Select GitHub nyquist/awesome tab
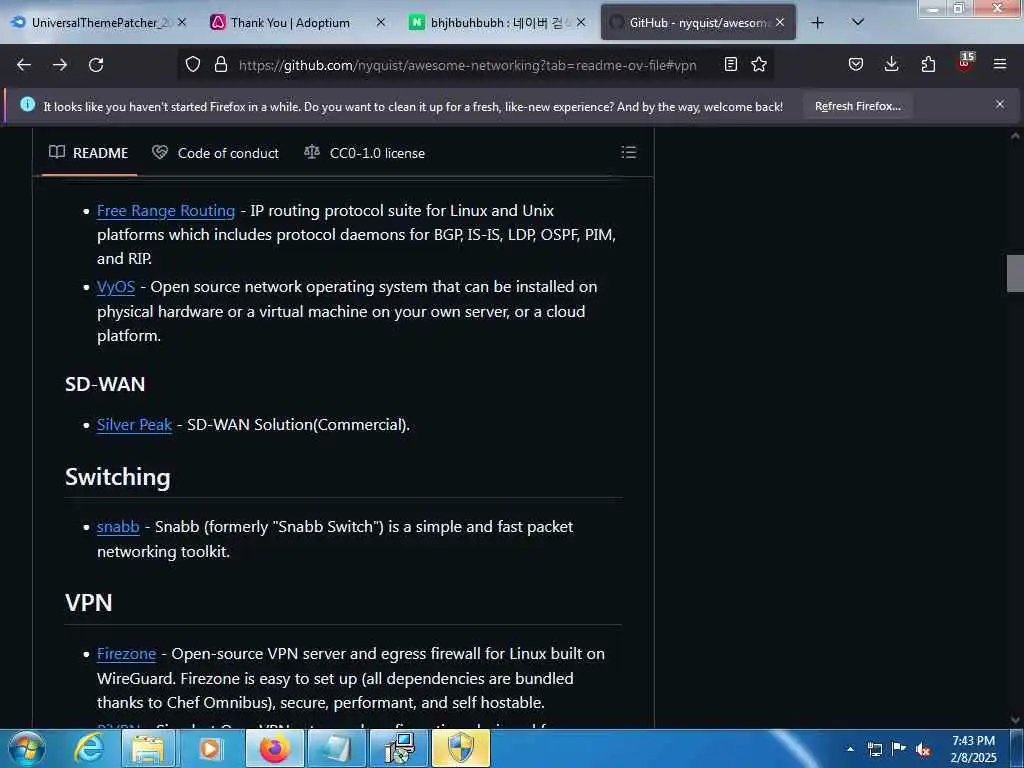The image size is (1024, 768). click(697, 23)
